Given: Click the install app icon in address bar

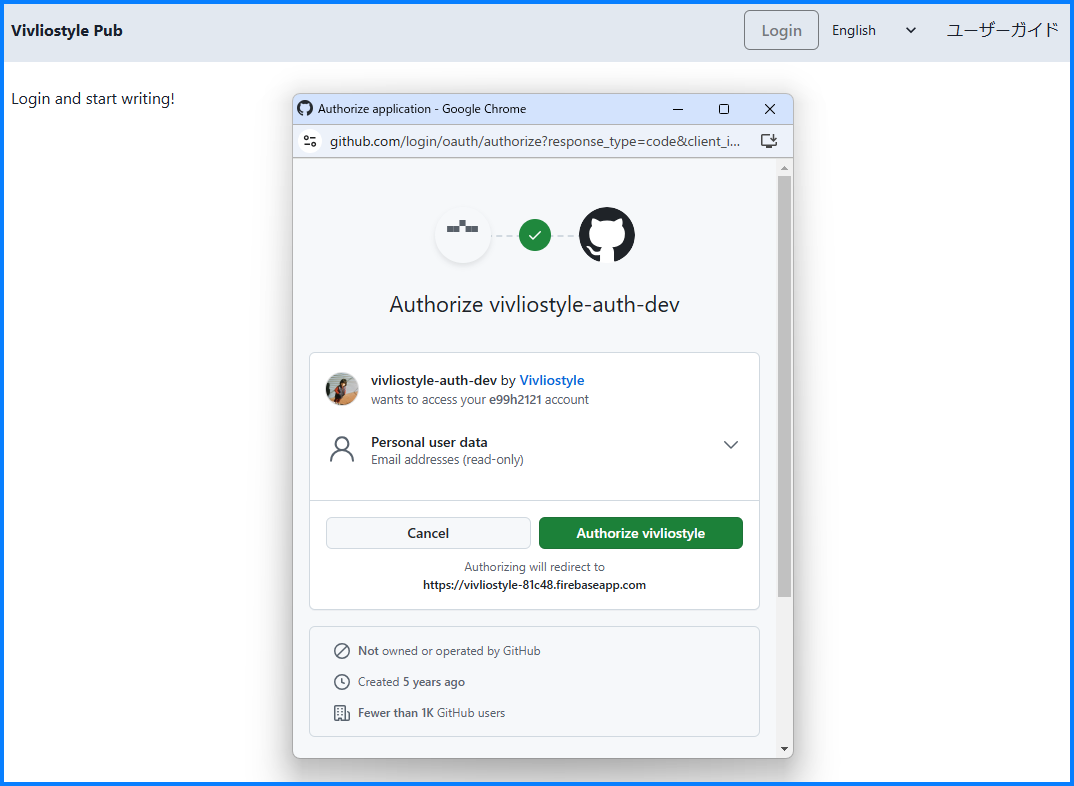Looking at the screenshot, I should click(x=769, y=141).
